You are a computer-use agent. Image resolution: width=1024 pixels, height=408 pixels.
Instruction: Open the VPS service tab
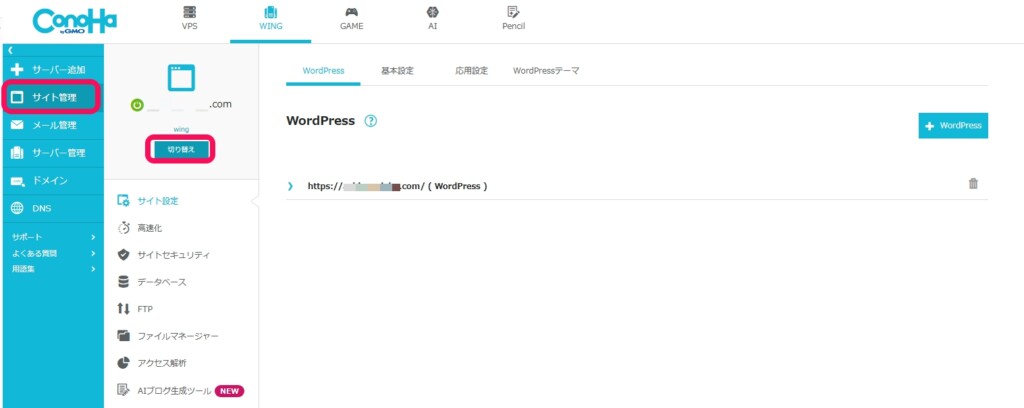click(x=189, y=18)
